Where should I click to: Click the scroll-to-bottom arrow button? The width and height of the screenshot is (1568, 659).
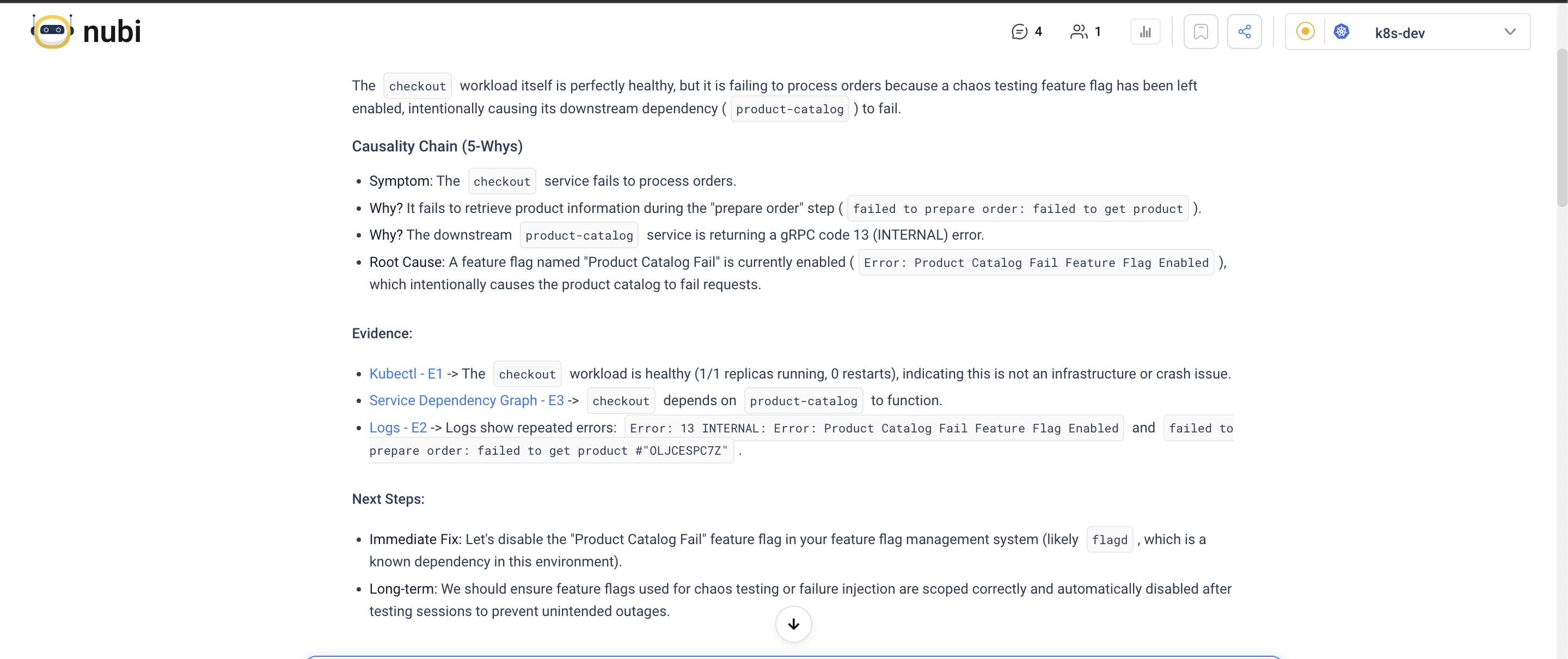coord(793,624)
